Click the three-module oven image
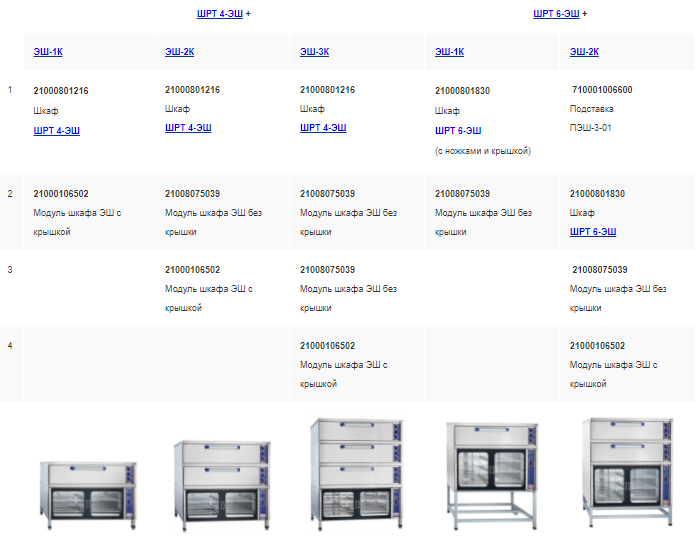 point(357,474)
